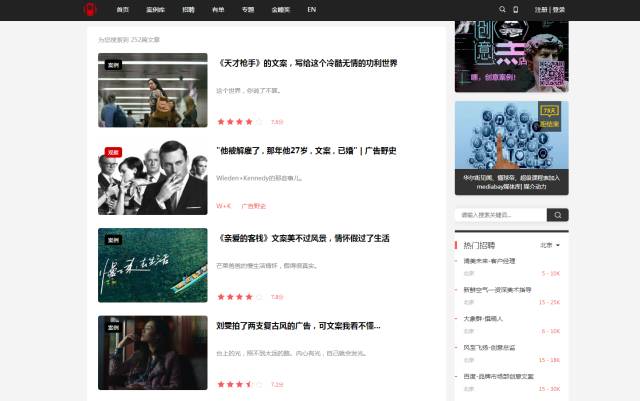Focus the sidebar keyword search field
640x401 pixels.
point(501,215)
